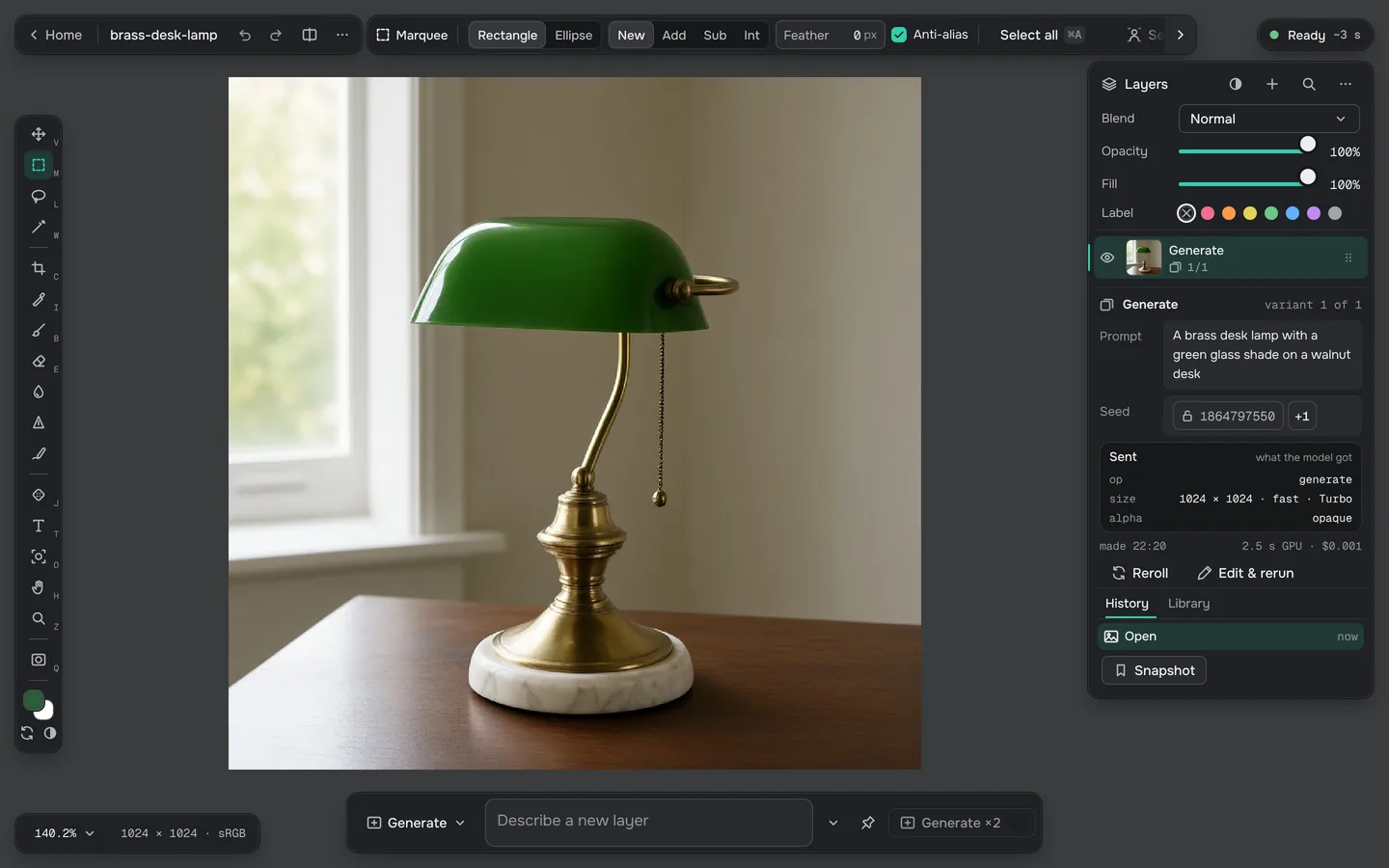Toggle the Anti-alias checkbox
This screenshot has height=868, width=1389.
[899, 35]
